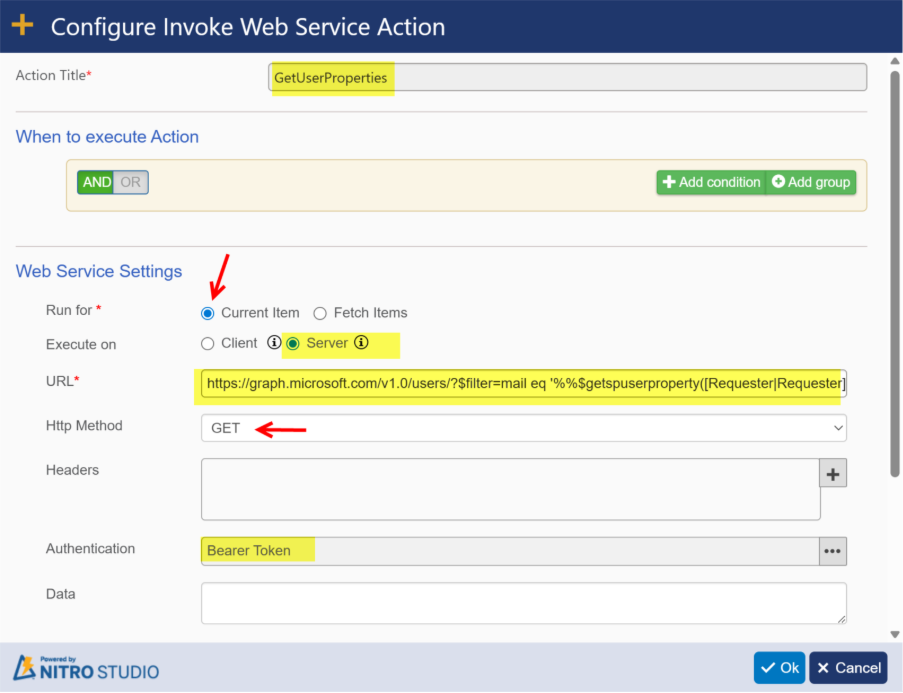Confirm with the Ok button

click(x=779, y=668)
